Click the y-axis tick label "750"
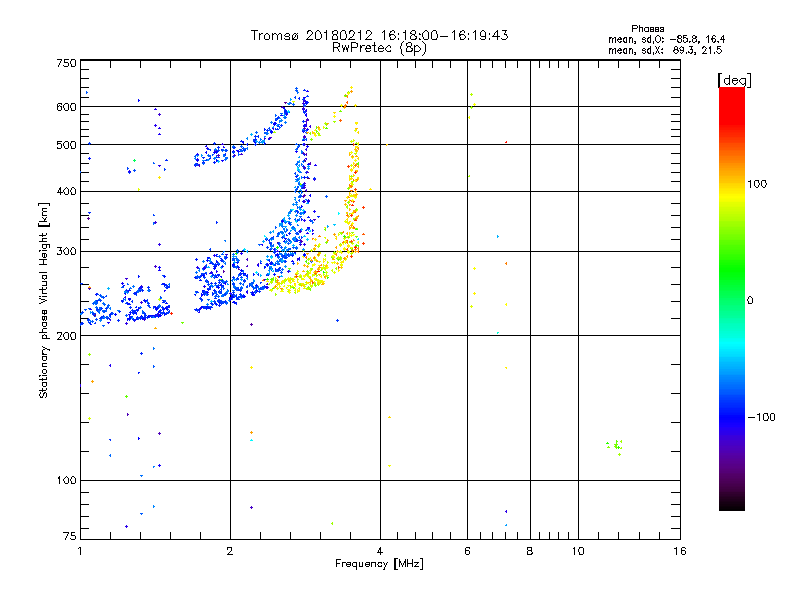 point(66,63)
